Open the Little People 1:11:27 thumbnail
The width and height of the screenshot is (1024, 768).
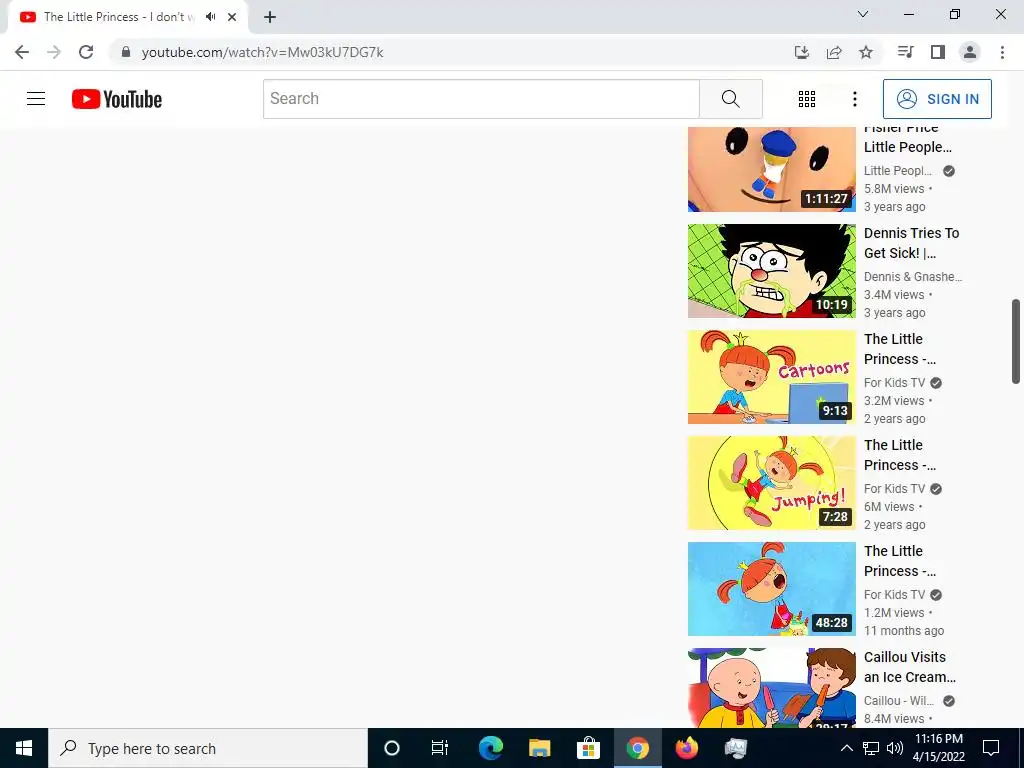pyautogui.click(x=771, y=169)
